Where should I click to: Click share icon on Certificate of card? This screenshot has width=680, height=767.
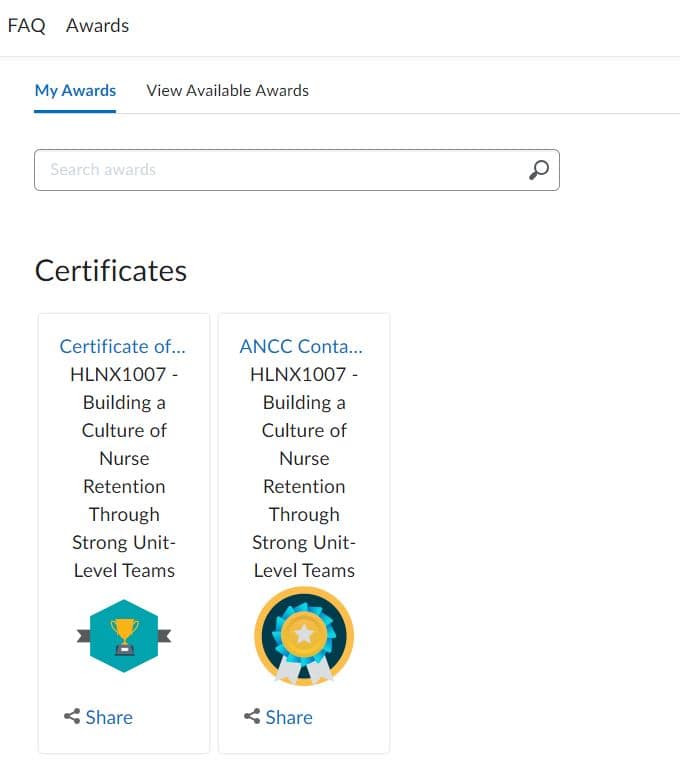(72, 717)
